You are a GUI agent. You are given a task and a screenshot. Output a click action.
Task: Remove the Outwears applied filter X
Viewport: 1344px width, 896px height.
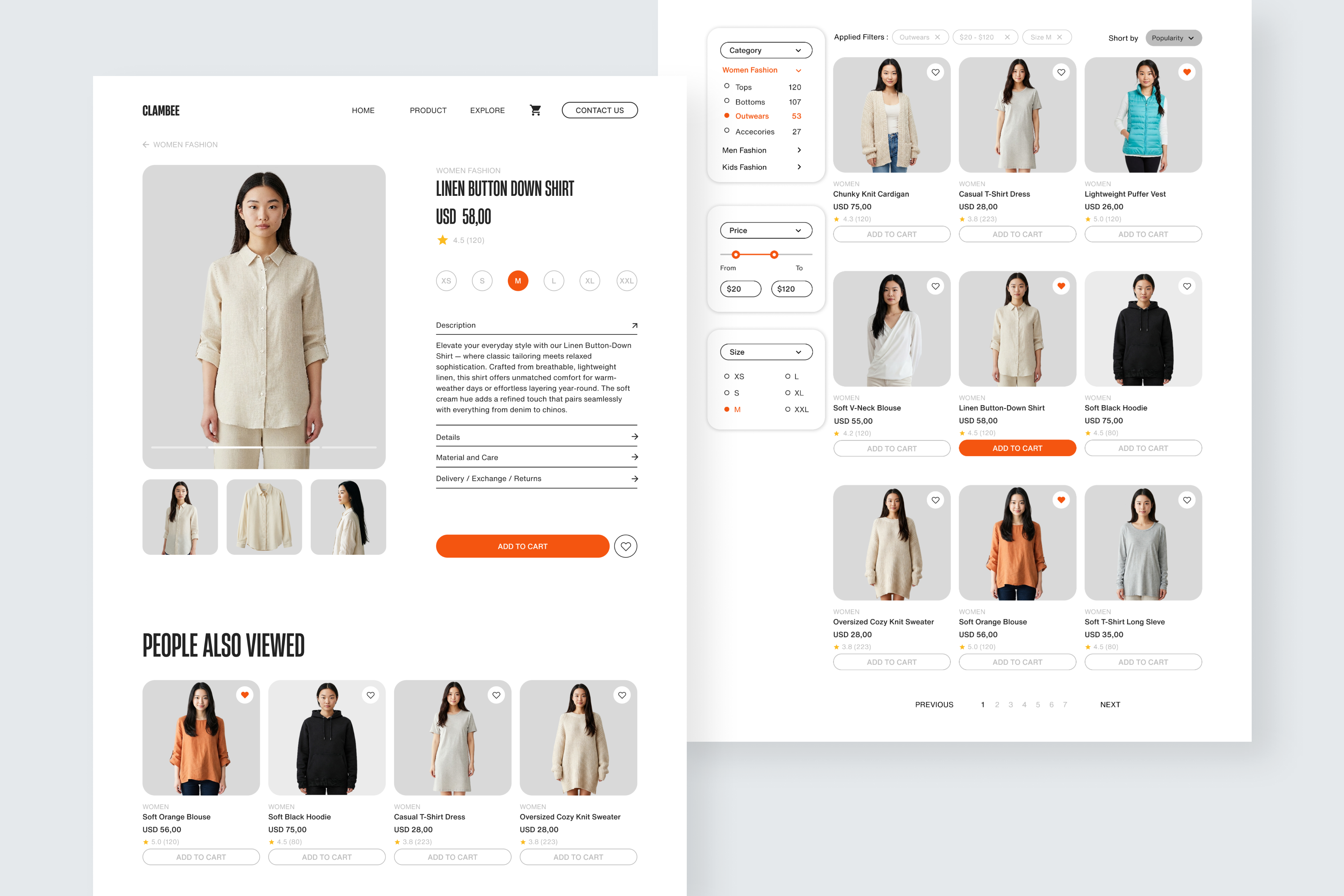[x=938, y=38]
